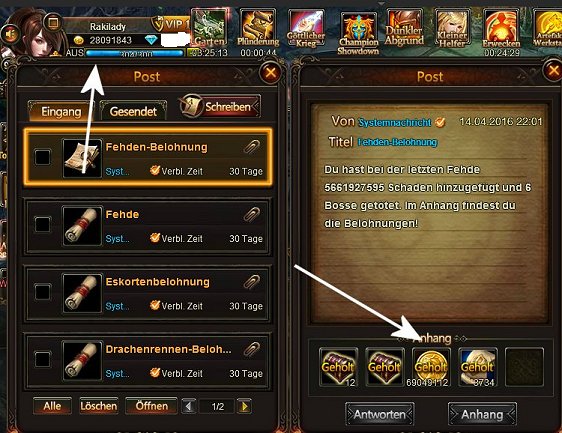Viewport: 562px width, 433px height.
Task: Switch to the Eingang tab
Action: [x=61, y=111]
